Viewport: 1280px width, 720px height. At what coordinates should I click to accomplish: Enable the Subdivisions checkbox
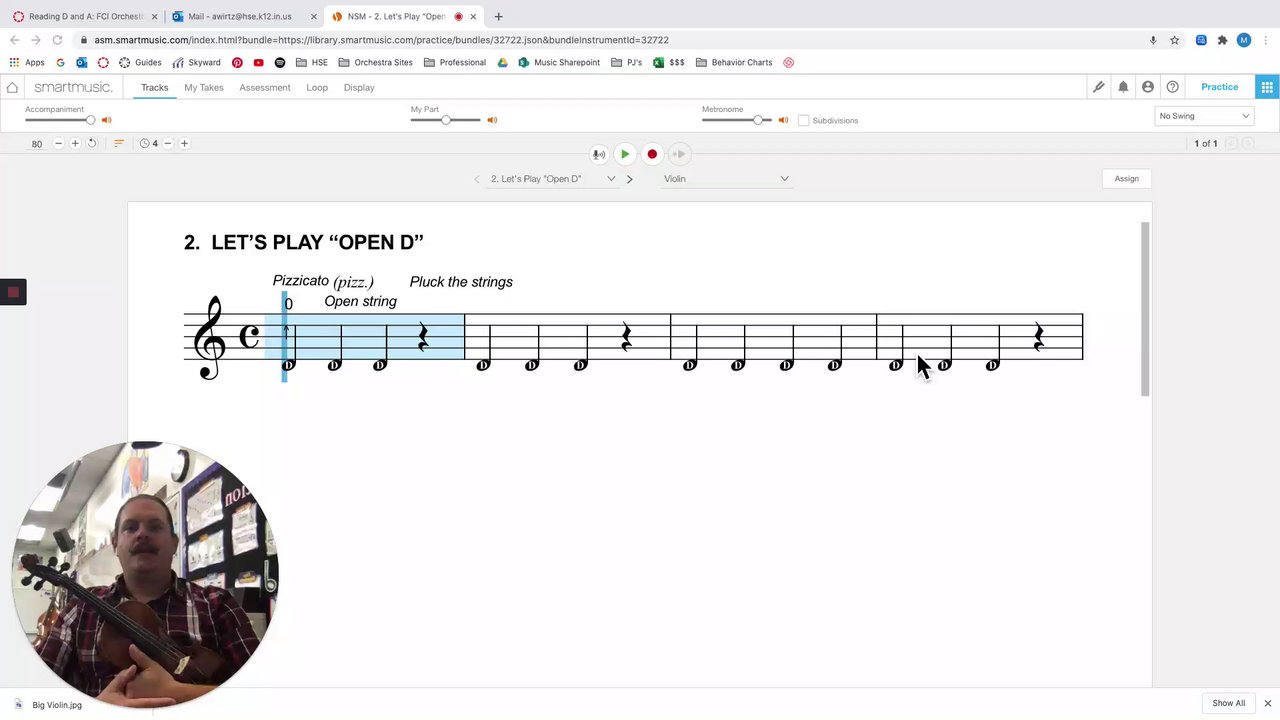[803, 121]
